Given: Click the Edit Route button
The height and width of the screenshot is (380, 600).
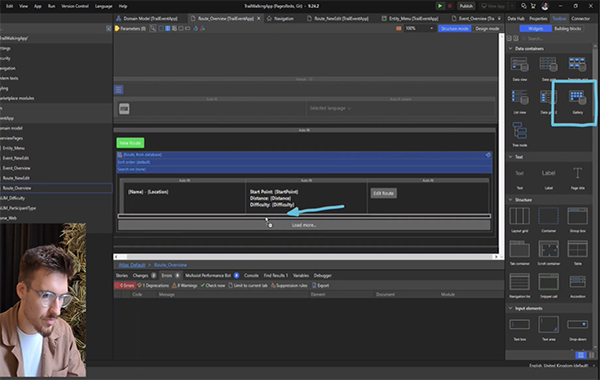Looking at the screenshot, I should point(383,193).
